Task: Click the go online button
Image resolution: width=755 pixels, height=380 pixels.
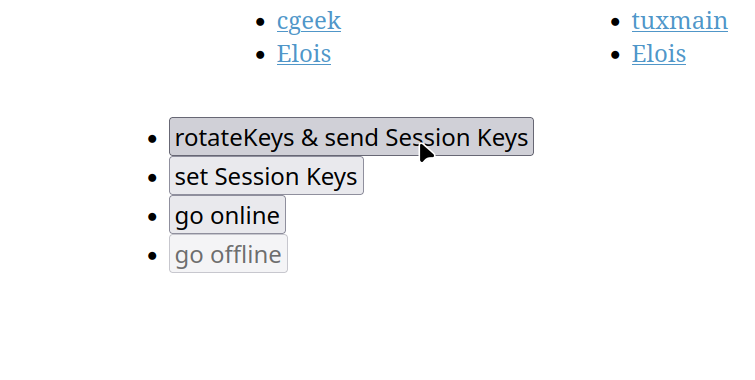Action: (227, 215)
